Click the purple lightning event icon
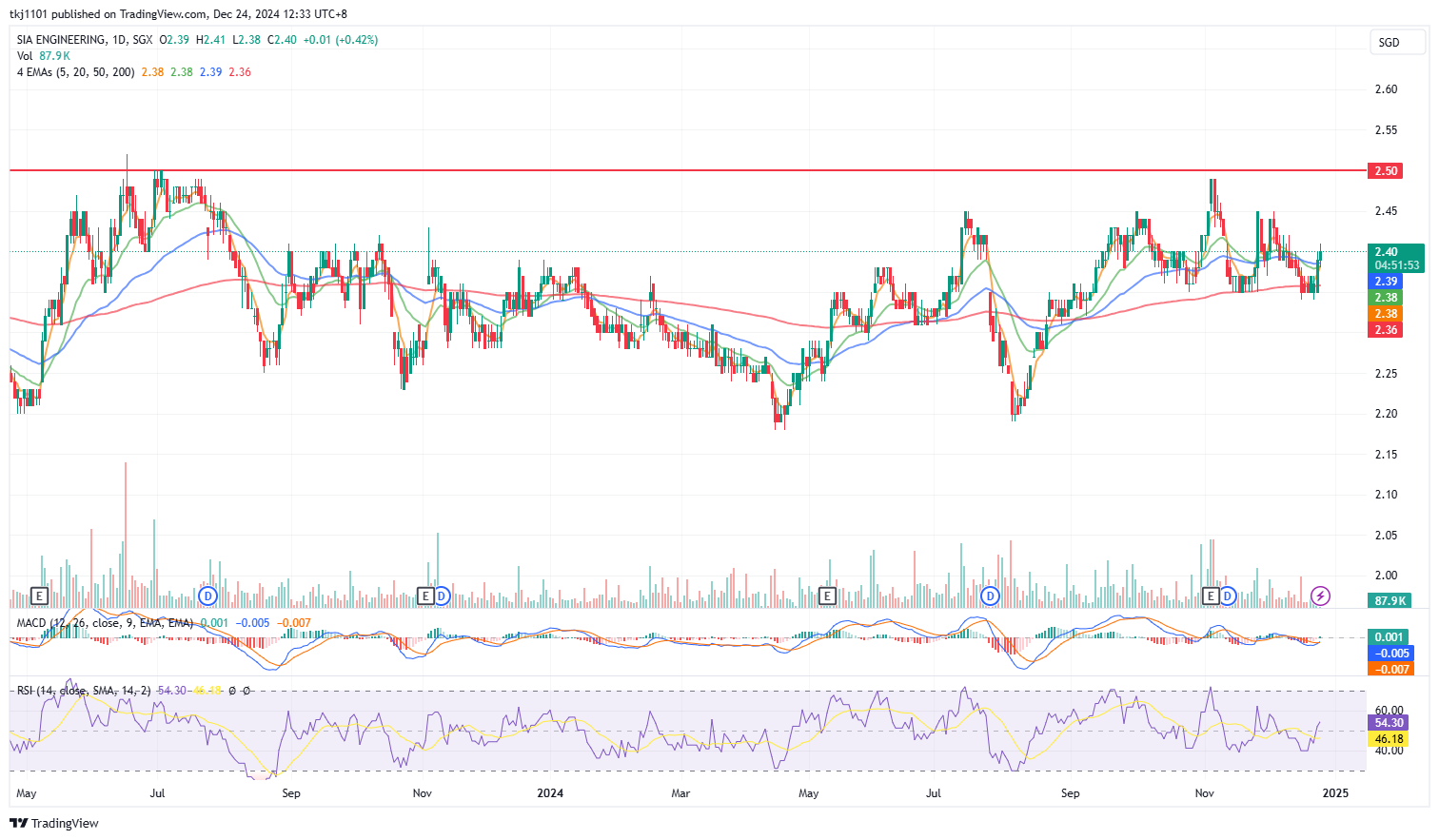1439x840 pixels. (1320, 596)
